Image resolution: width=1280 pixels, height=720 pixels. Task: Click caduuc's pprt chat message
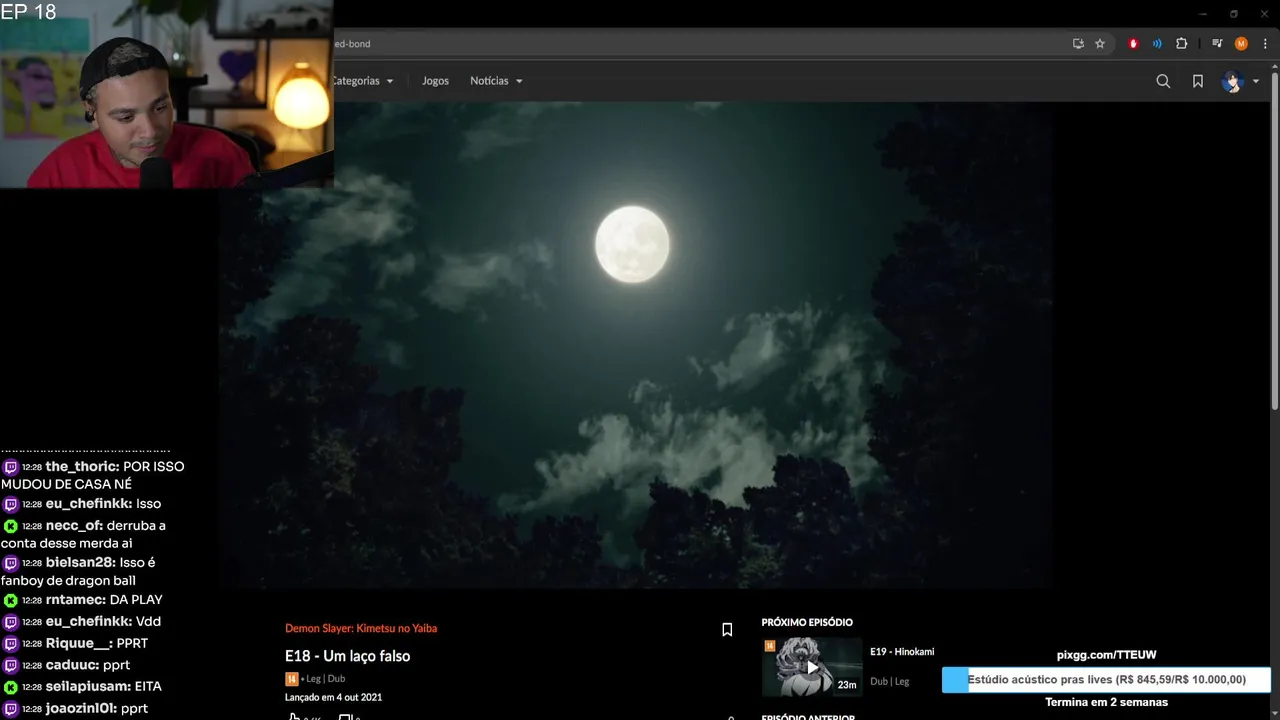tap(66, 665)
